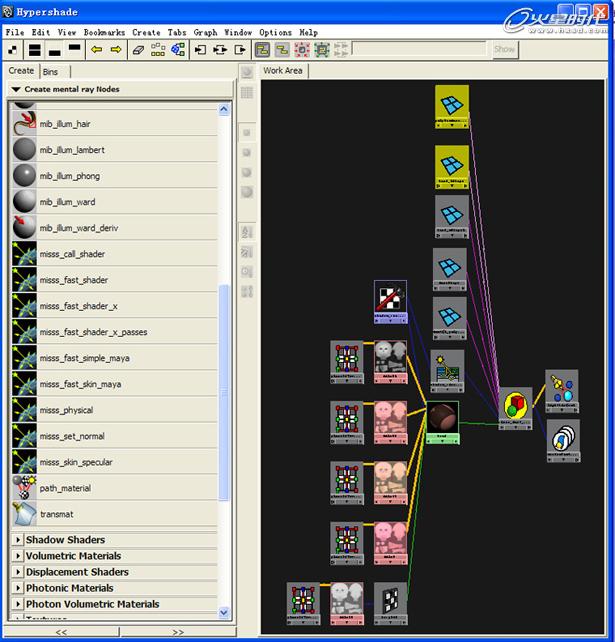Image resolution: width=615 pixels, height=642 pixels.
Task: Open the Edit menu
Action: (x=41, y=32)
